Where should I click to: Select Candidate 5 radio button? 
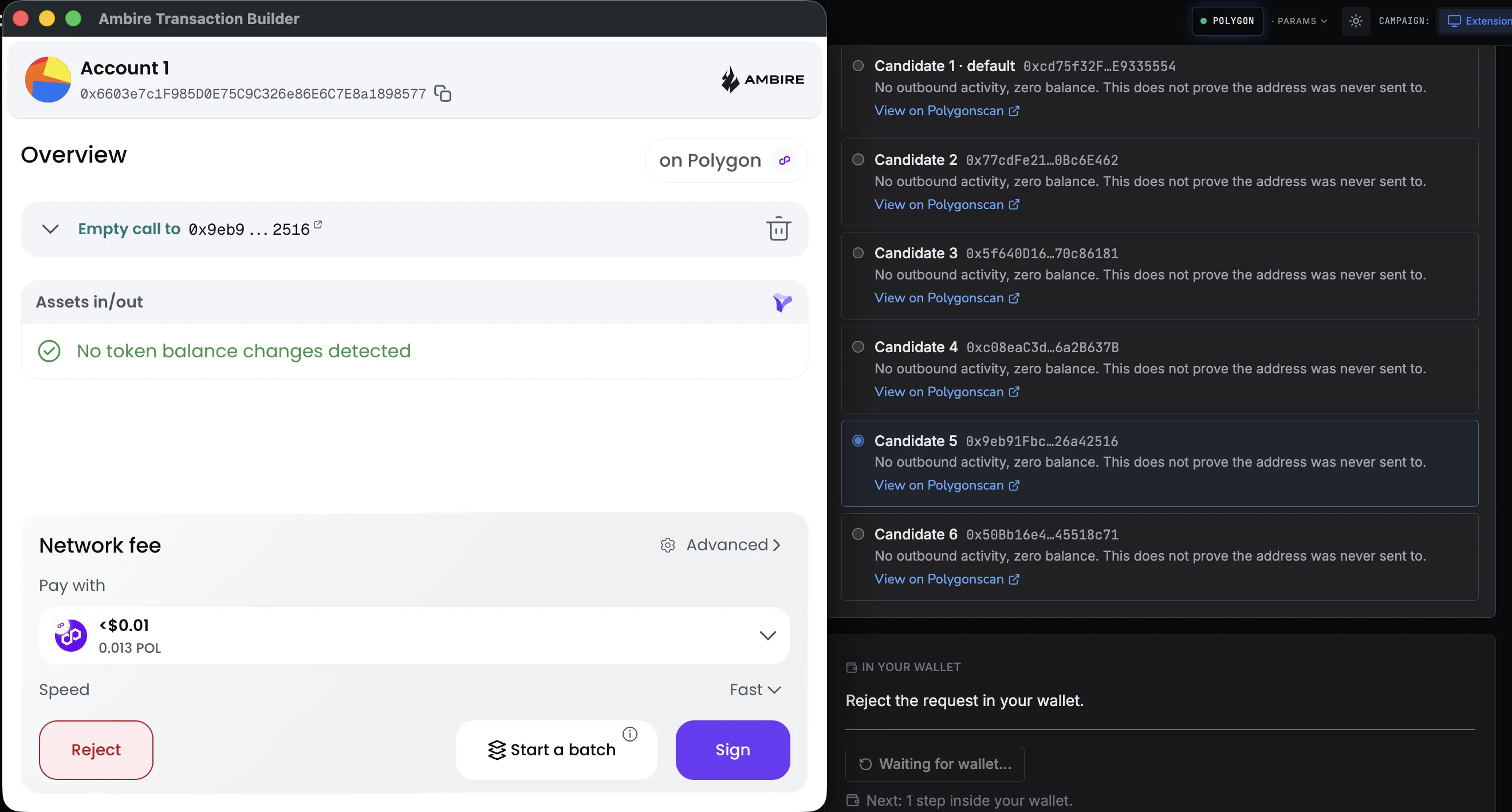[858, 440]
